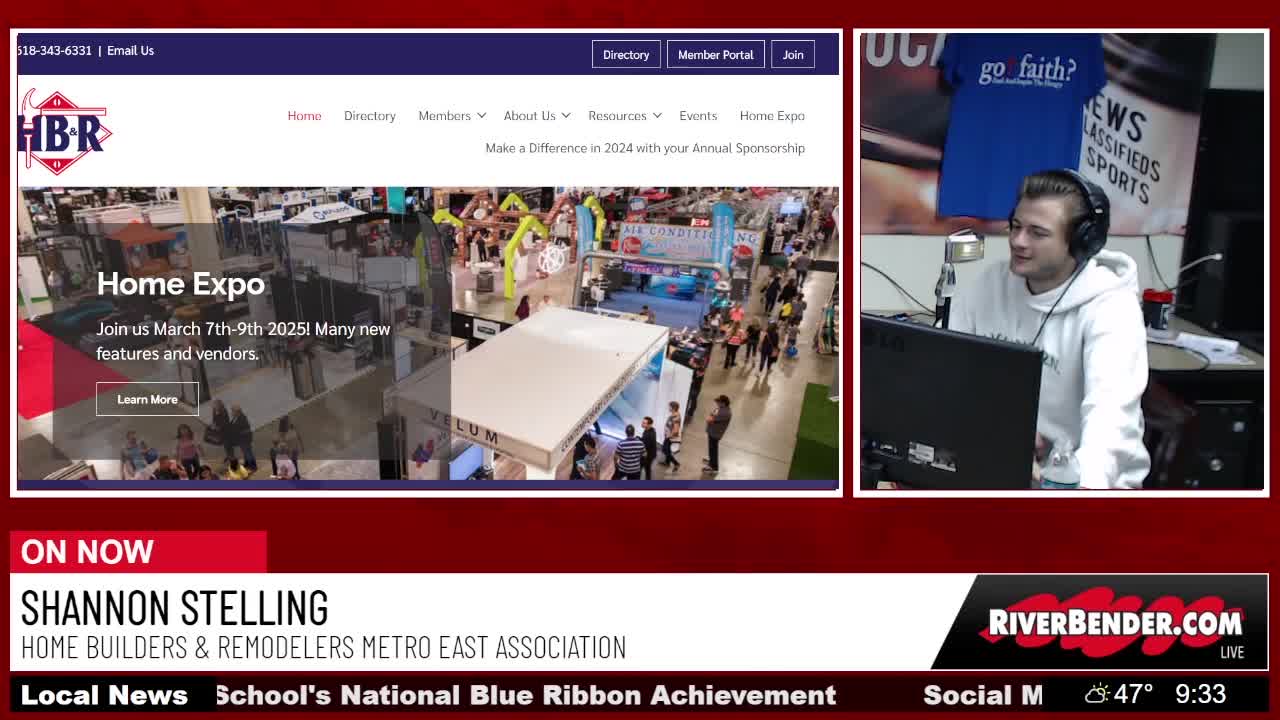The image size is (1280, 720).
Task: Click the Learn More button
Action: point(147,399)
